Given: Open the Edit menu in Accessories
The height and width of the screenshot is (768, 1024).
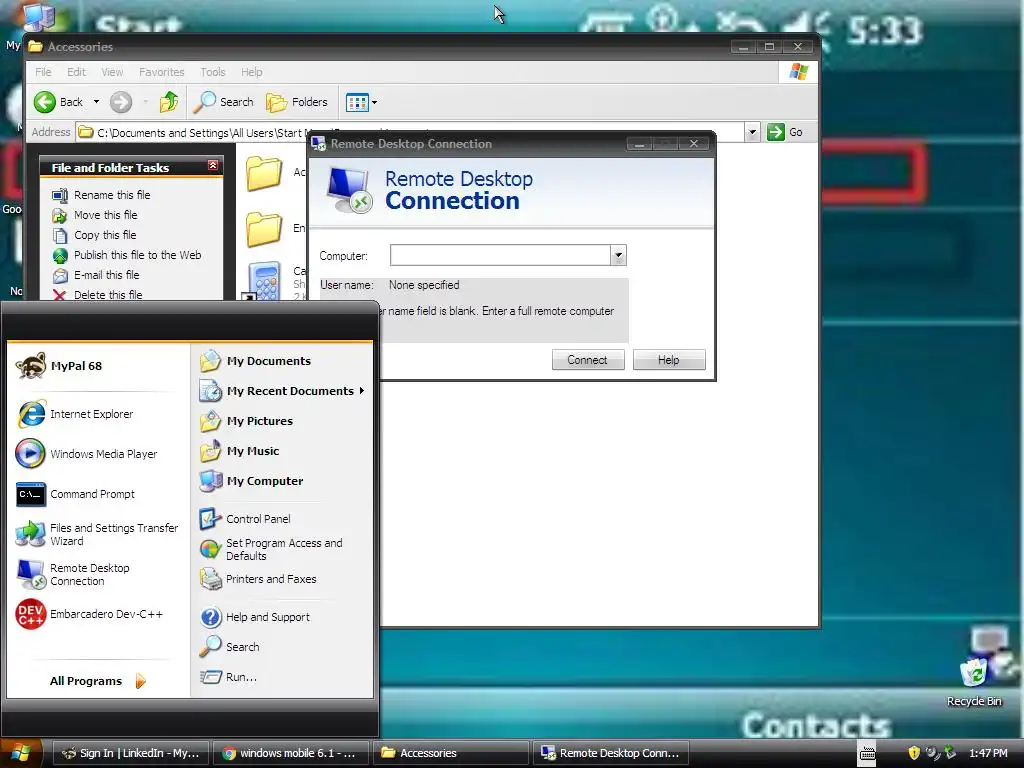Looking at the screenshot, I should [x=76, y=72].
